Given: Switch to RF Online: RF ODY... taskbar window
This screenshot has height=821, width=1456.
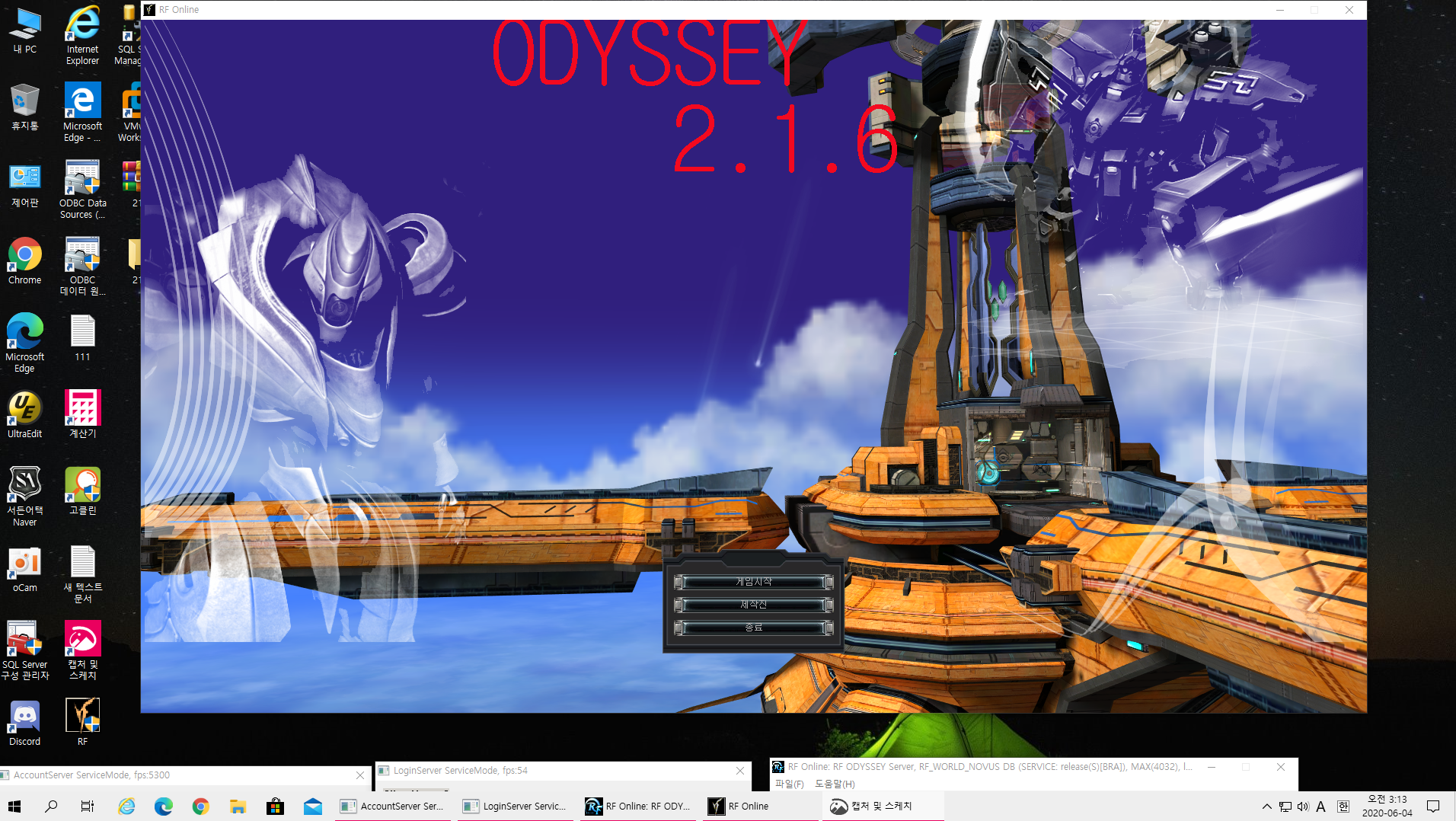Looking at the screenshot, I should pyautogui.click(x=638, y=806).
